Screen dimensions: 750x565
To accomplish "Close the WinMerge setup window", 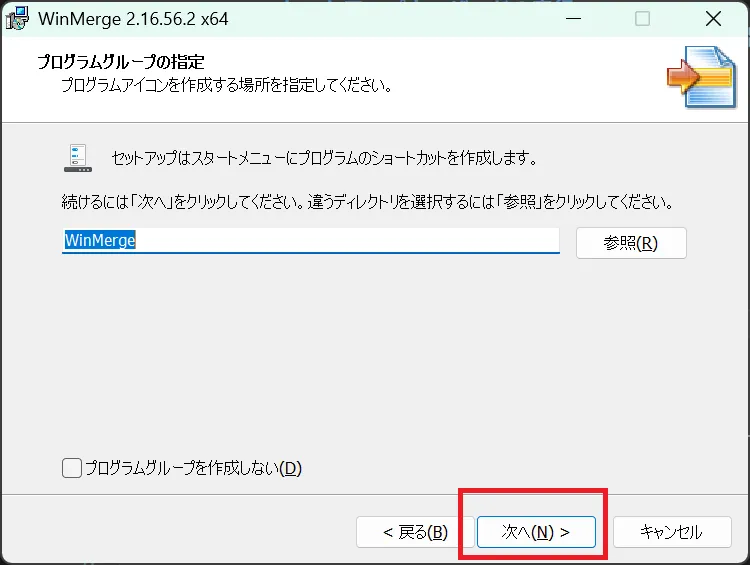I will point(713,19).
